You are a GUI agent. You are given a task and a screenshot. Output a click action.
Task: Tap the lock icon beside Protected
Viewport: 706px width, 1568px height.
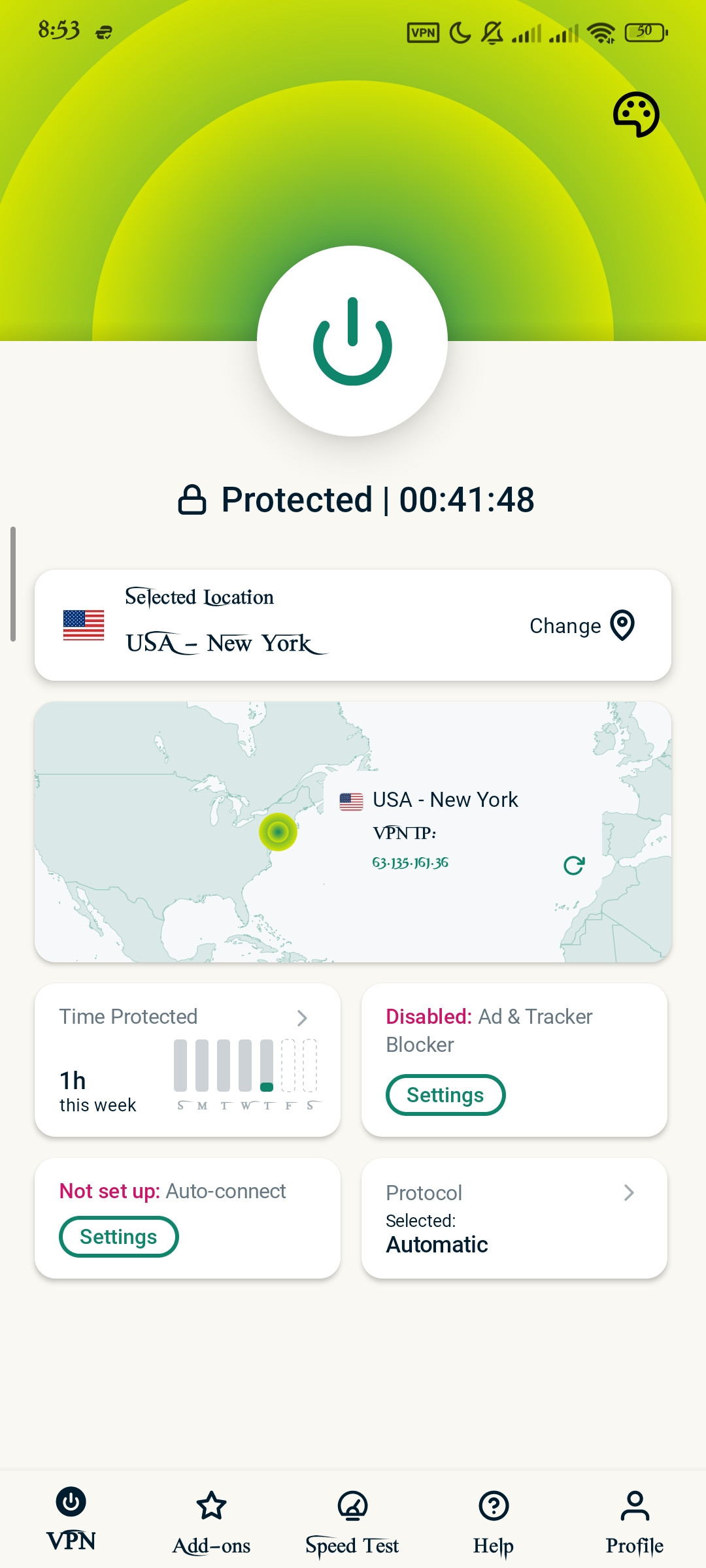tap(192, 500)
